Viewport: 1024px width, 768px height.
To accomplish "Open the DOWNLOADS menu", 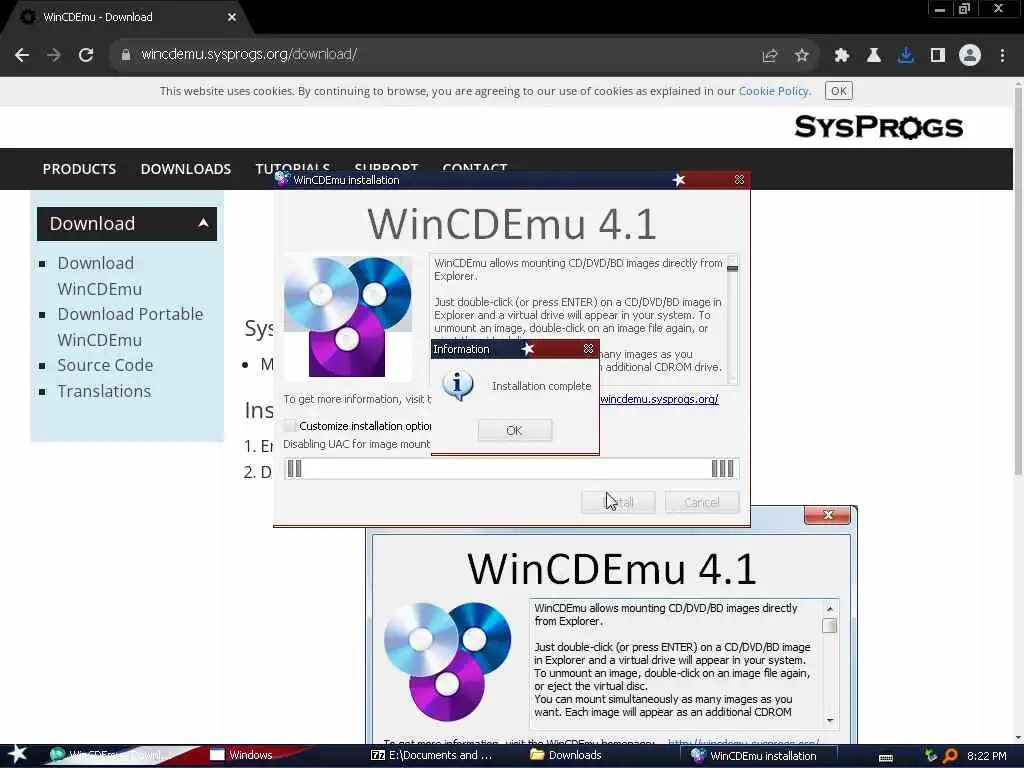I will pos(185,168).
